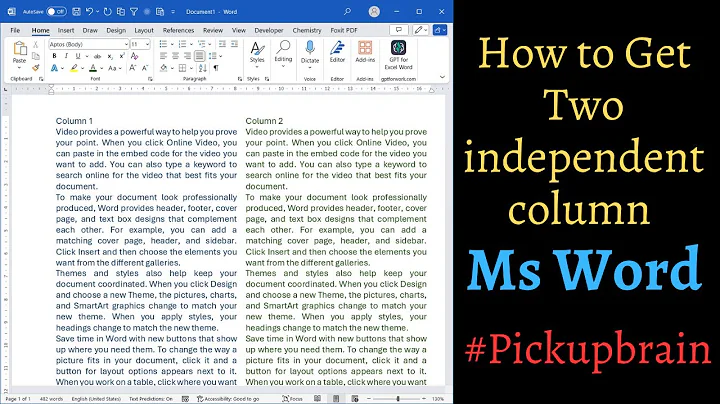Click the font color swatch button

(x=93, y=68)
